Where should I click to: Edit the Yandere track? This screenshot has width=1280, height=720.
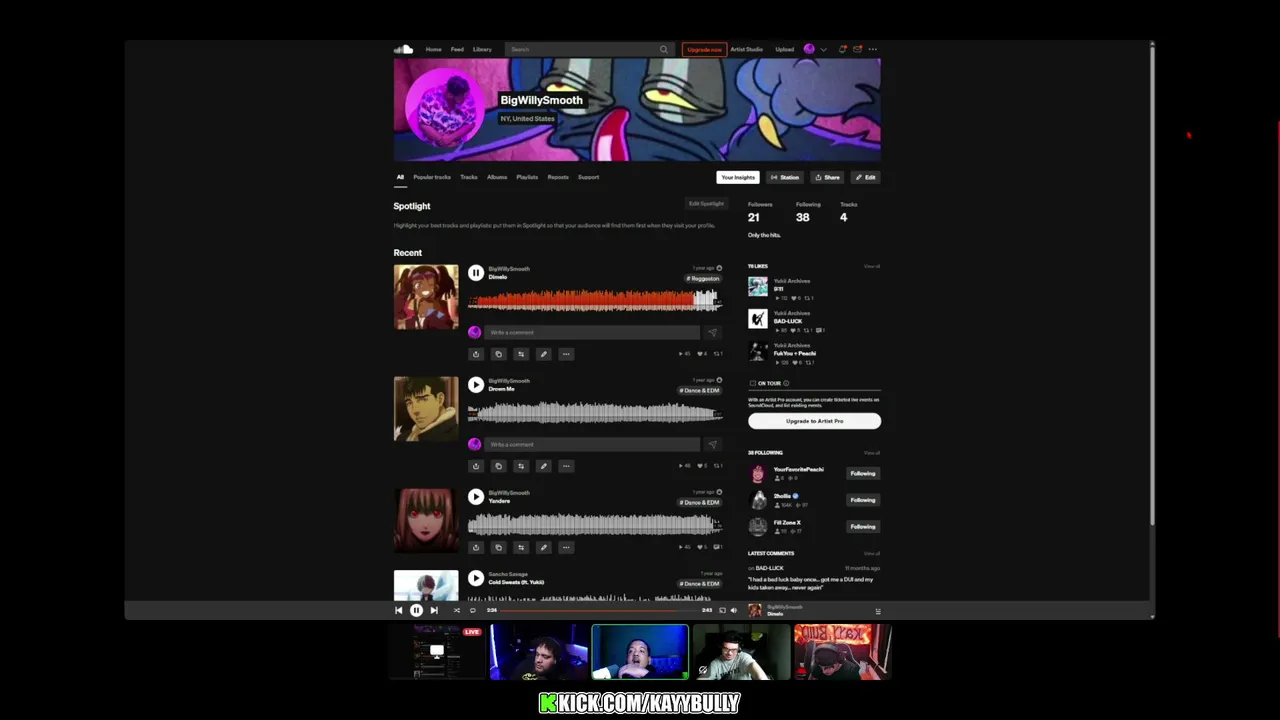click(543, 548)
